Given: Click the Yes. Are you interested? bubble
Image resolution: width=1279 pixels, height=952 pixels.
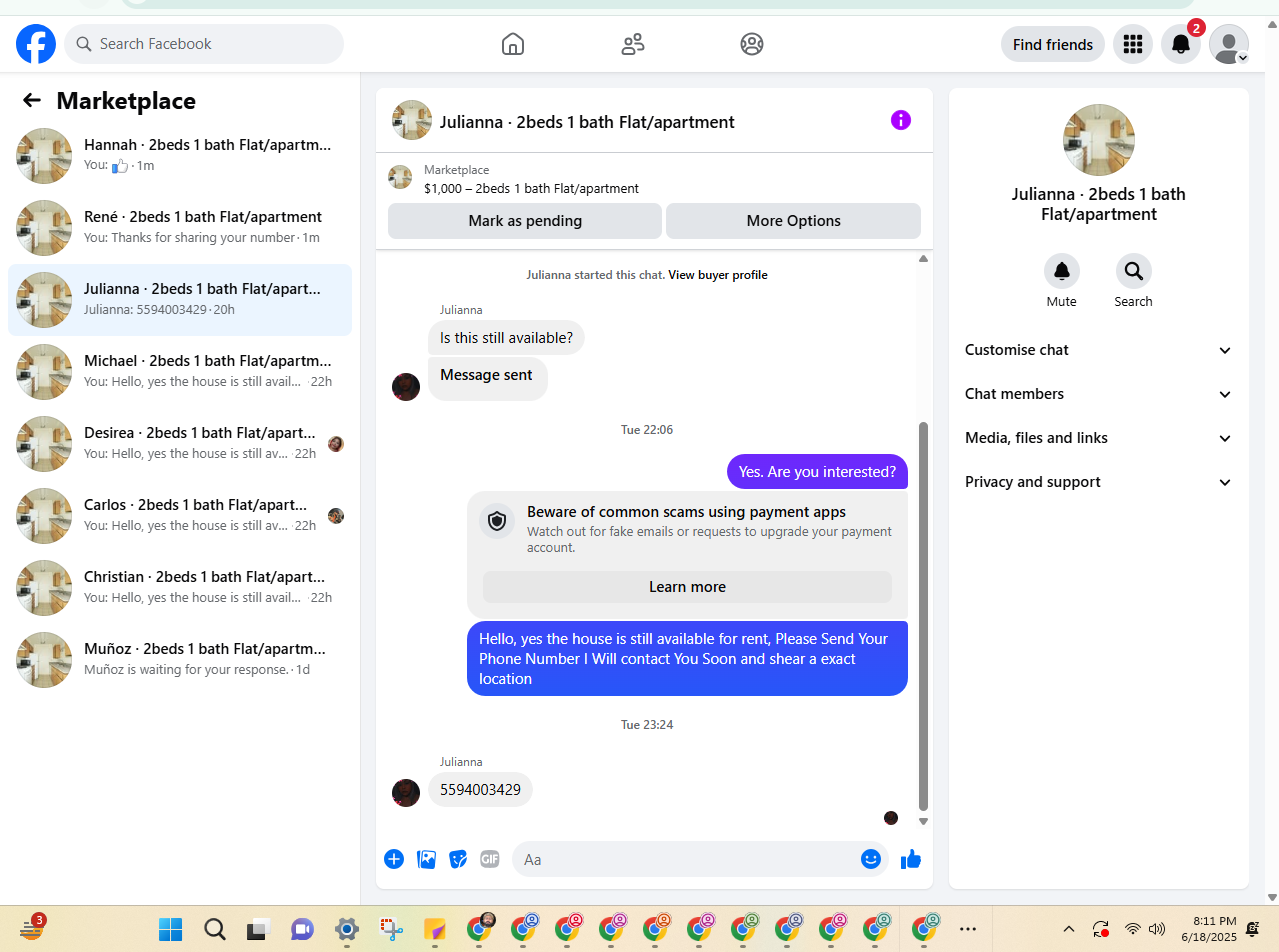Looking at the screenshot, I should pyautogui.click(x=817, y=472).
